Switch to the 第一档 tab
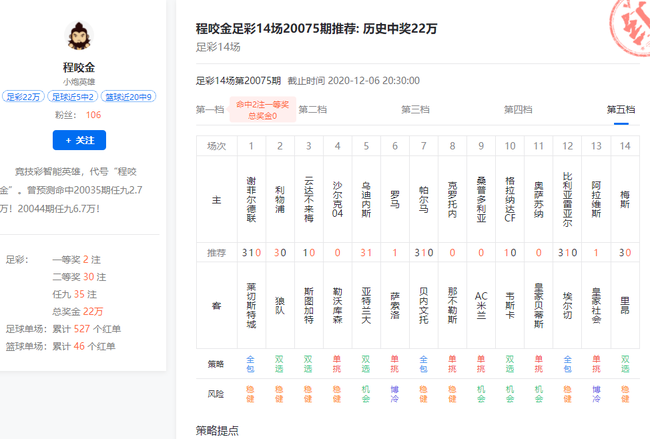Image resolution: width=650 pixels, height=439 pixels. point(209,109)
